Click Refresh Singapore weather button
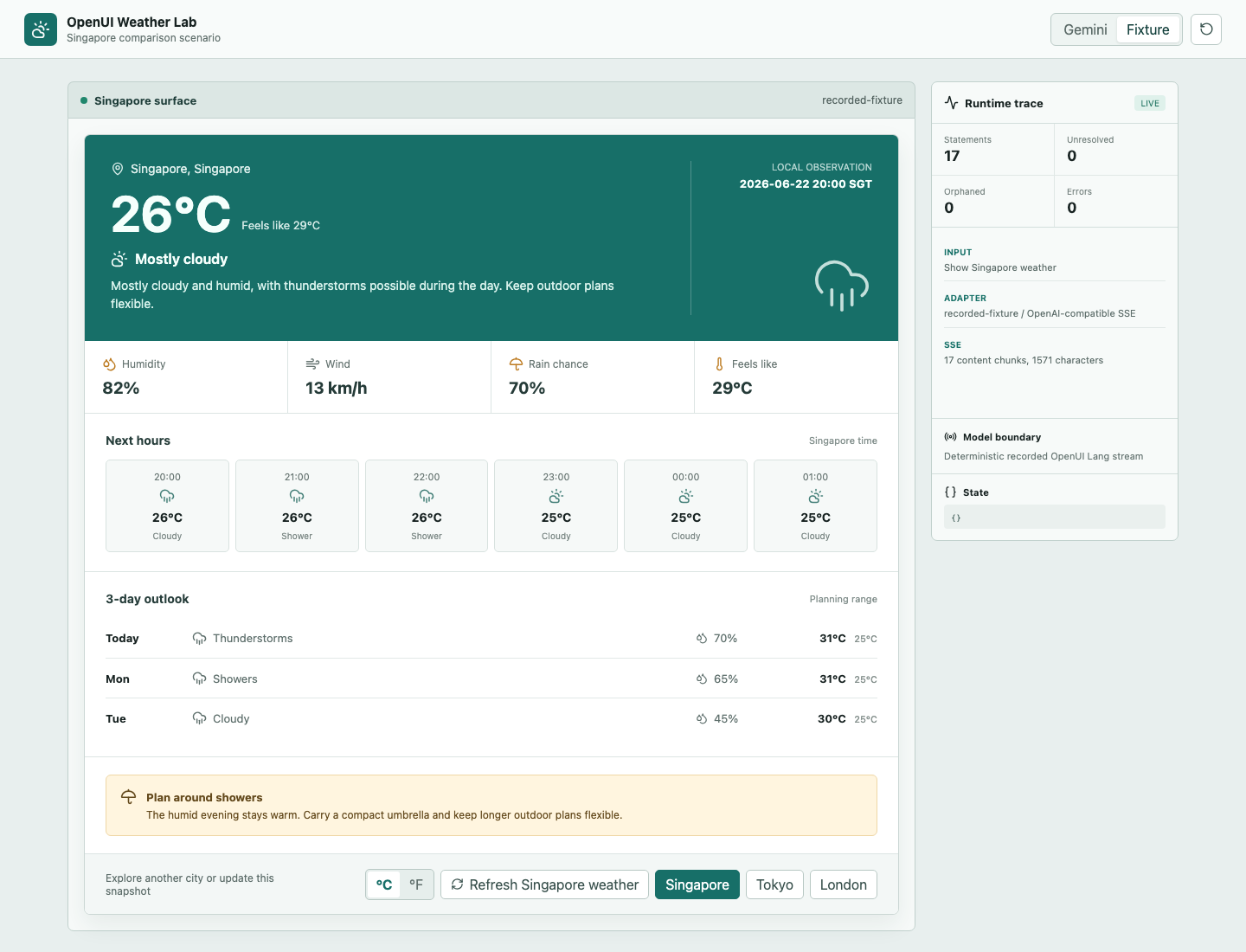1246x952 pixels. pos(544,884)
